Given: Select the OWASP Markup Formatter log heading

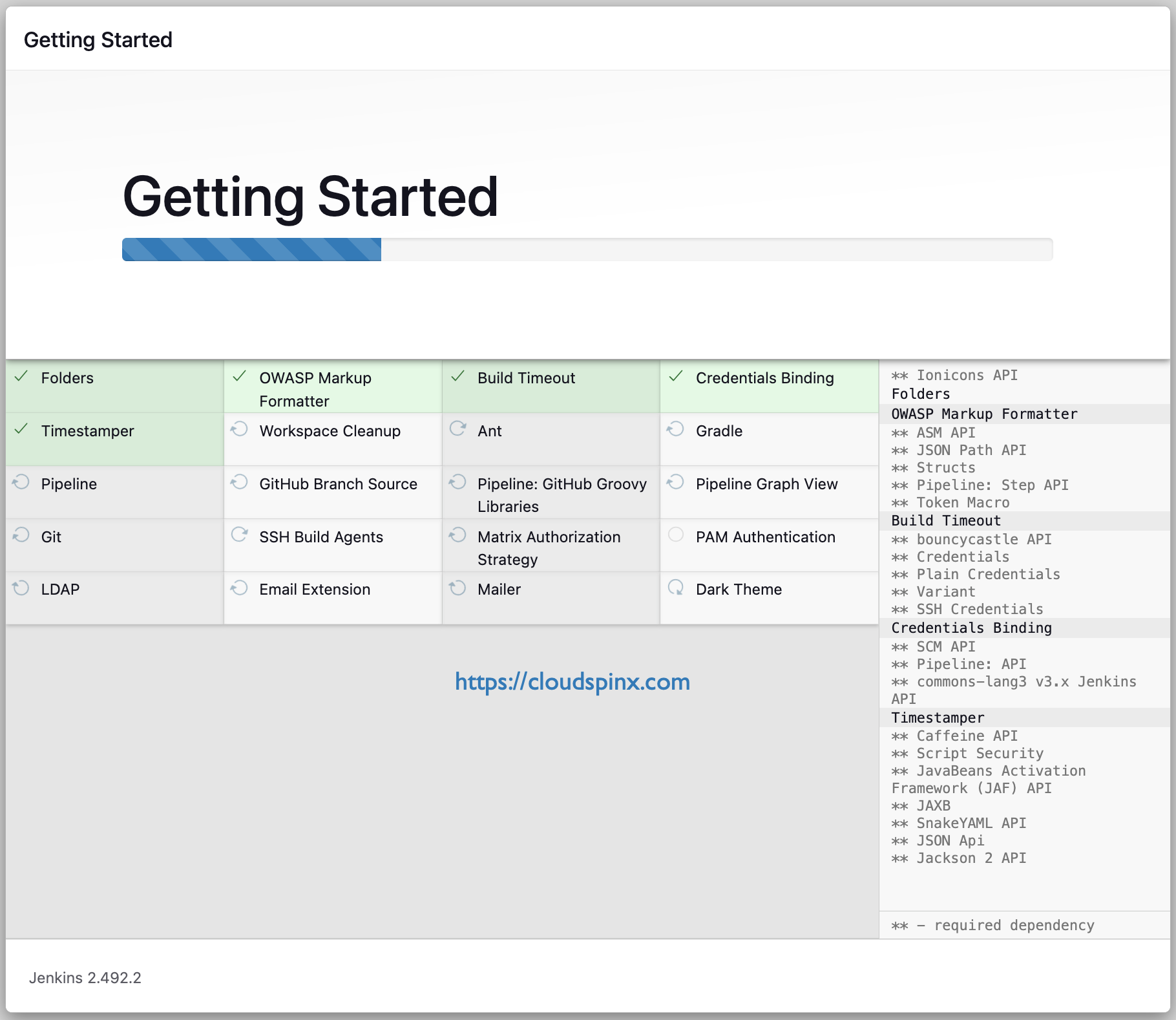Looking at the screenshot, I should (x=983, y=414).
